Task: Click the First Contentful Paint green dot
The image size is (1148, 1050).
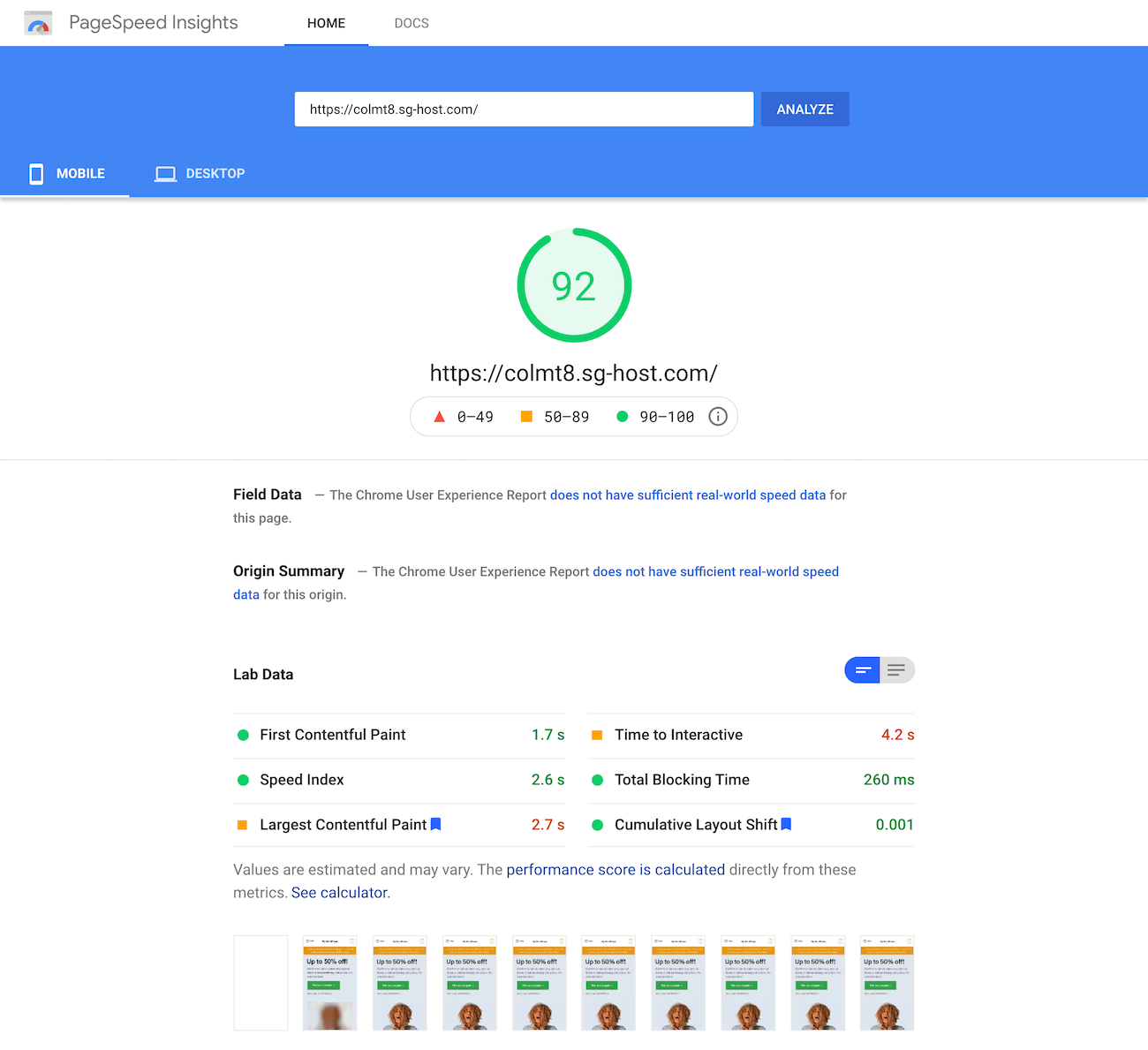Action: click(243, 735)
